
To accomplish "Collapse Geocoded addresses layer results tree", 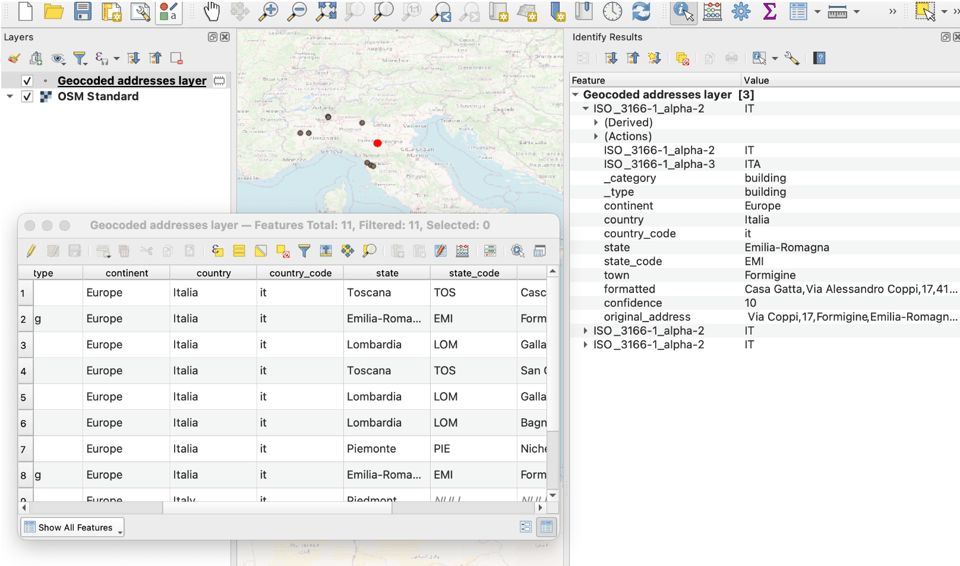I will coord(576,95).
